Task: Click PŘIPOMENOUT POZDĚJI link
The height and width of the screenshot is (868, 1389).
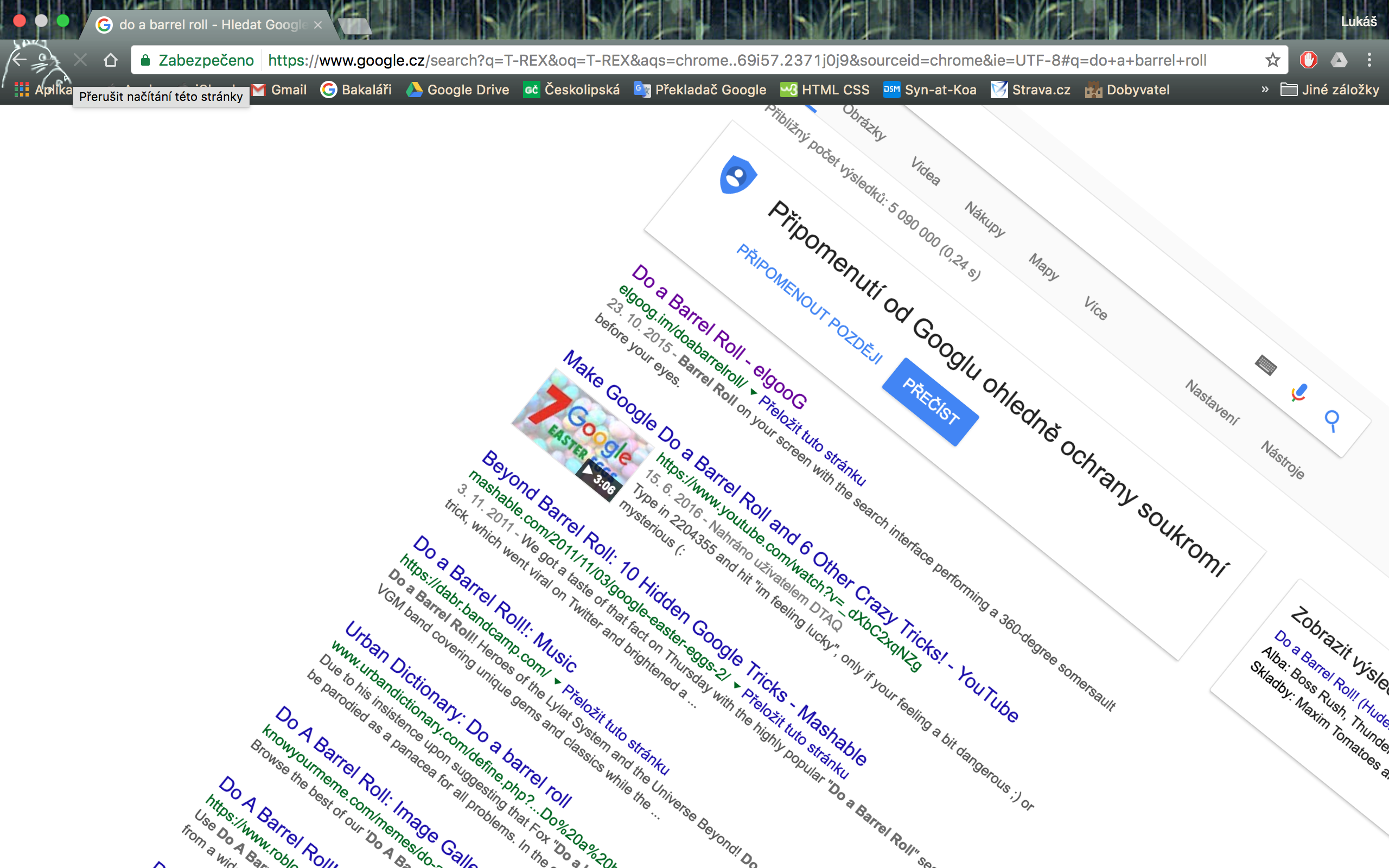Action: (x=809, y=304)
